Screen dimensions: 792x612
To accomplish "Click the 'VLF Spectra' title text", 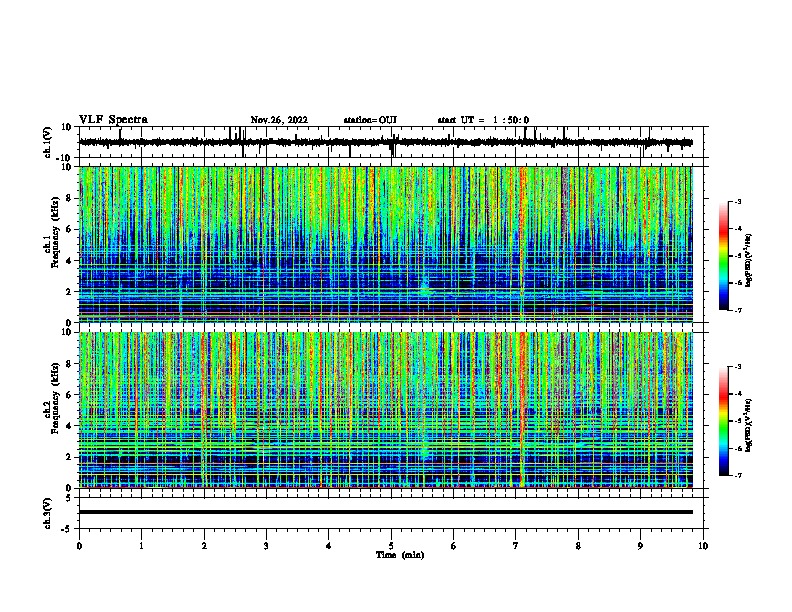I will 113,120.
